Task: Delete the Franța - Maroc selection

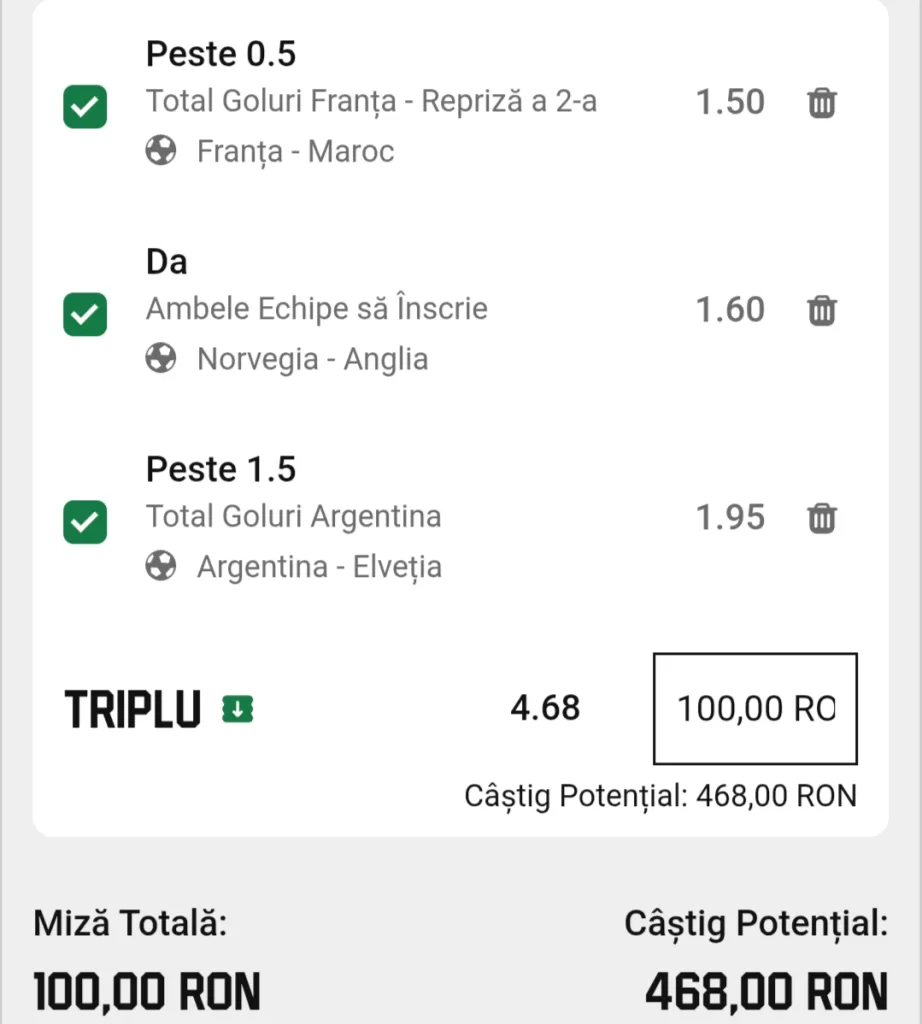Action: coord(821,103)
